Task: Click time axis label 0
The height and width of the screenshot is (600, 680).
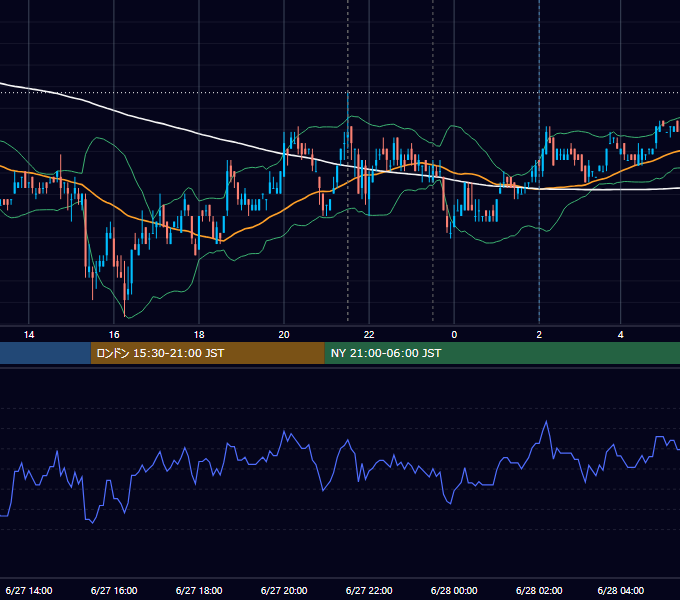Action: pos(454,335)
